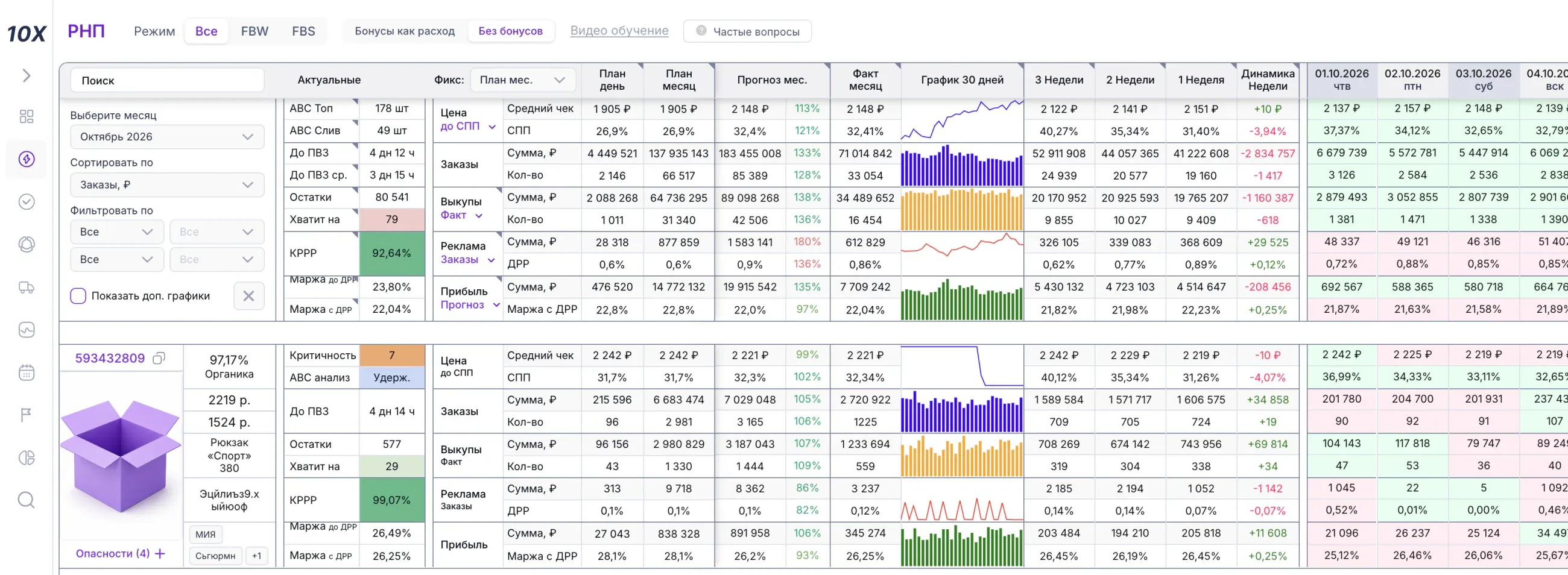Click the 10X logo

pos(26,33)
